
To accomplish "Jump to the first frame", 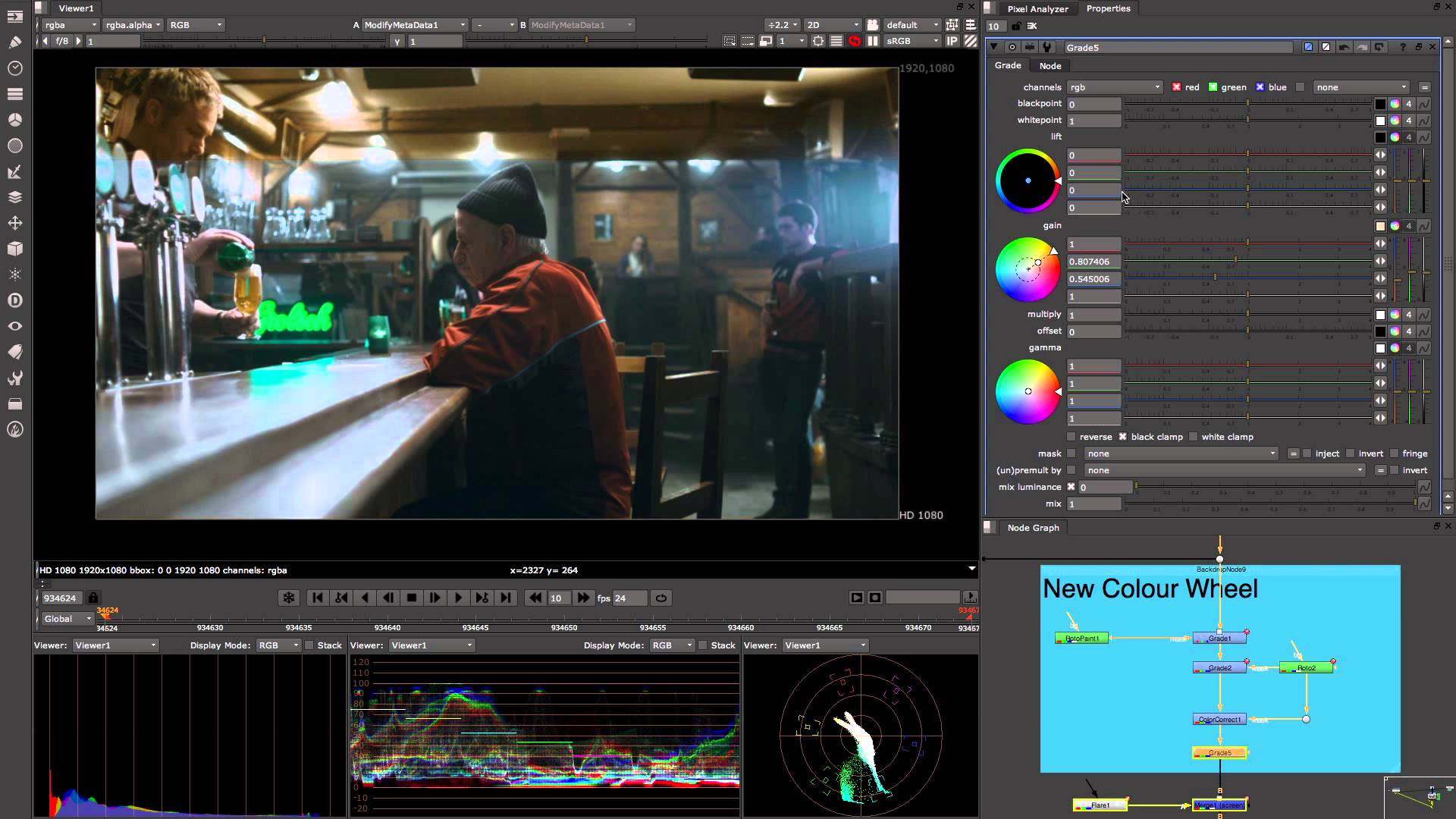I will (x=318, y=598).
